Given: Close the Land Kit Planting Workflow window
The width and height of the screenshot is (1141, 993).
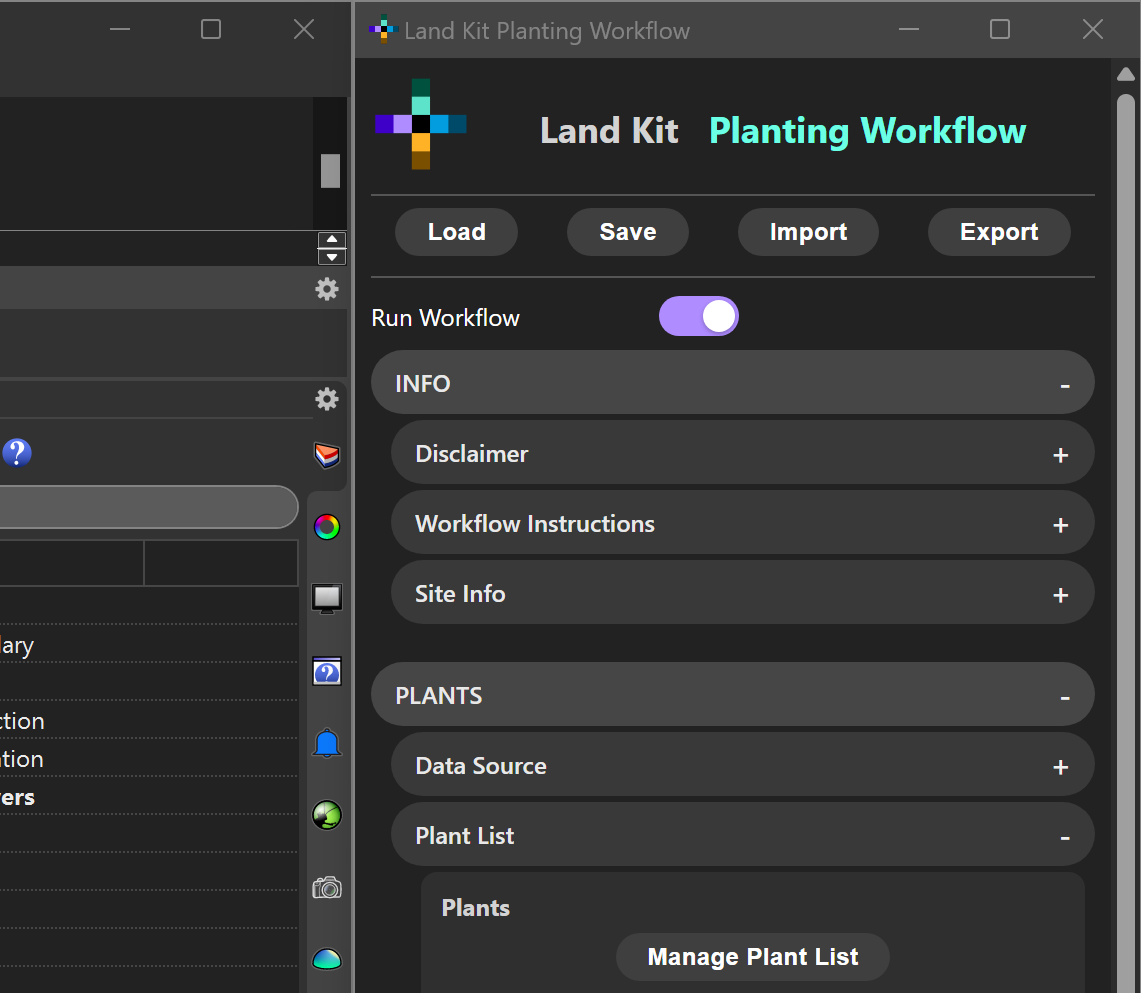Looking at the screenshot, I should [1093, 29].
